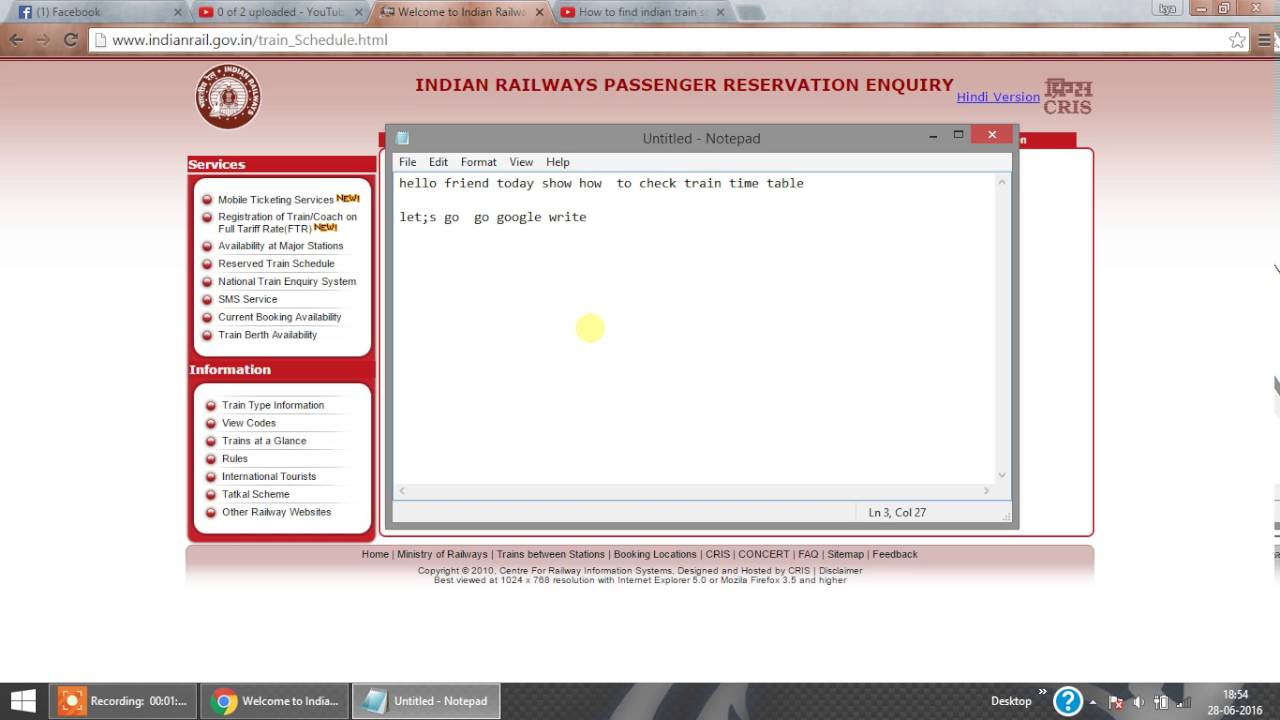
Task: Click the browser address bar URL
Action: pyautogui.click(x=250, y=40)
